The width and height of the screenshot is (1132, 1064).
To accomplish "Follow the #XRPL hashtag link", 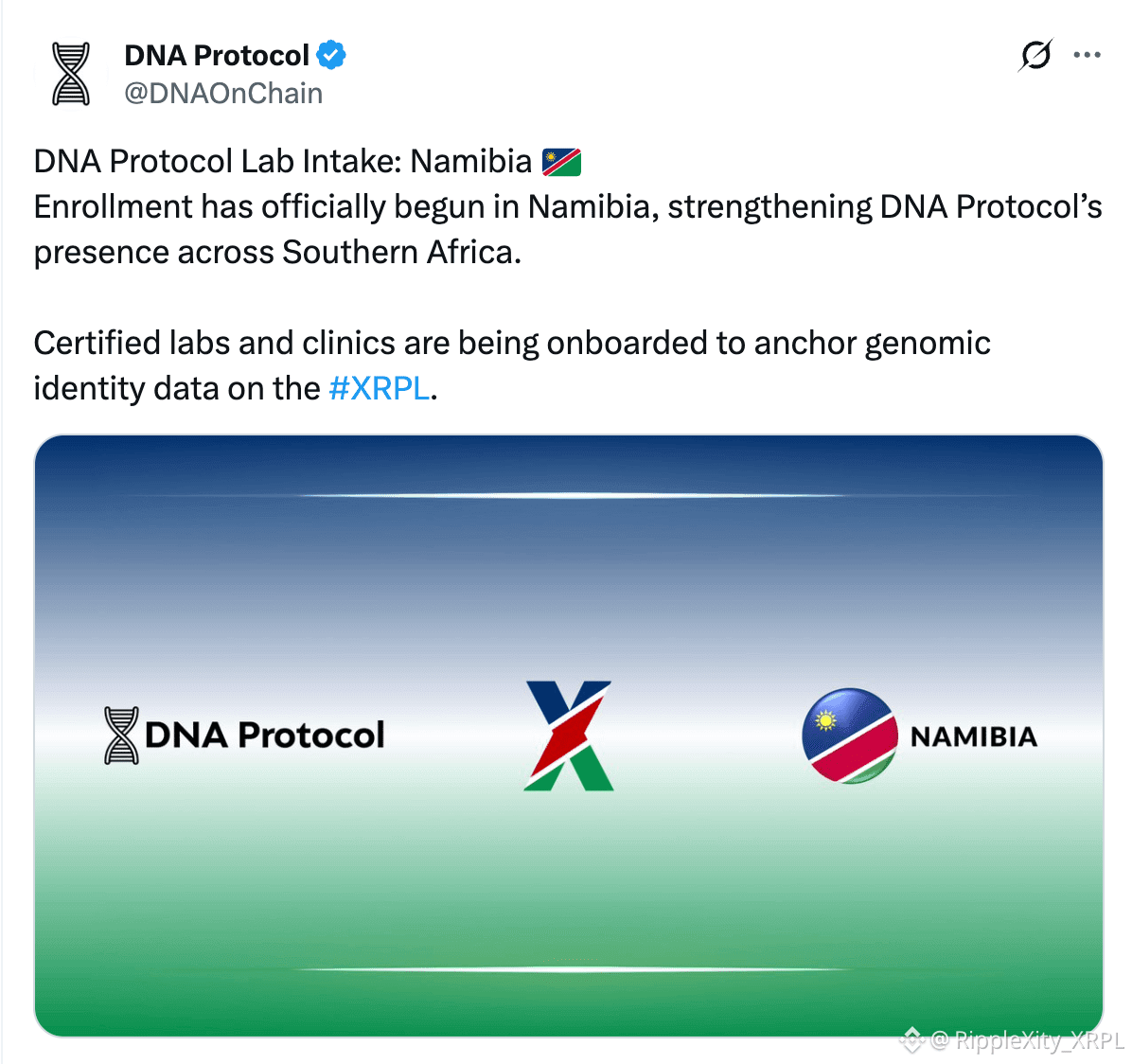I will 379,388.
